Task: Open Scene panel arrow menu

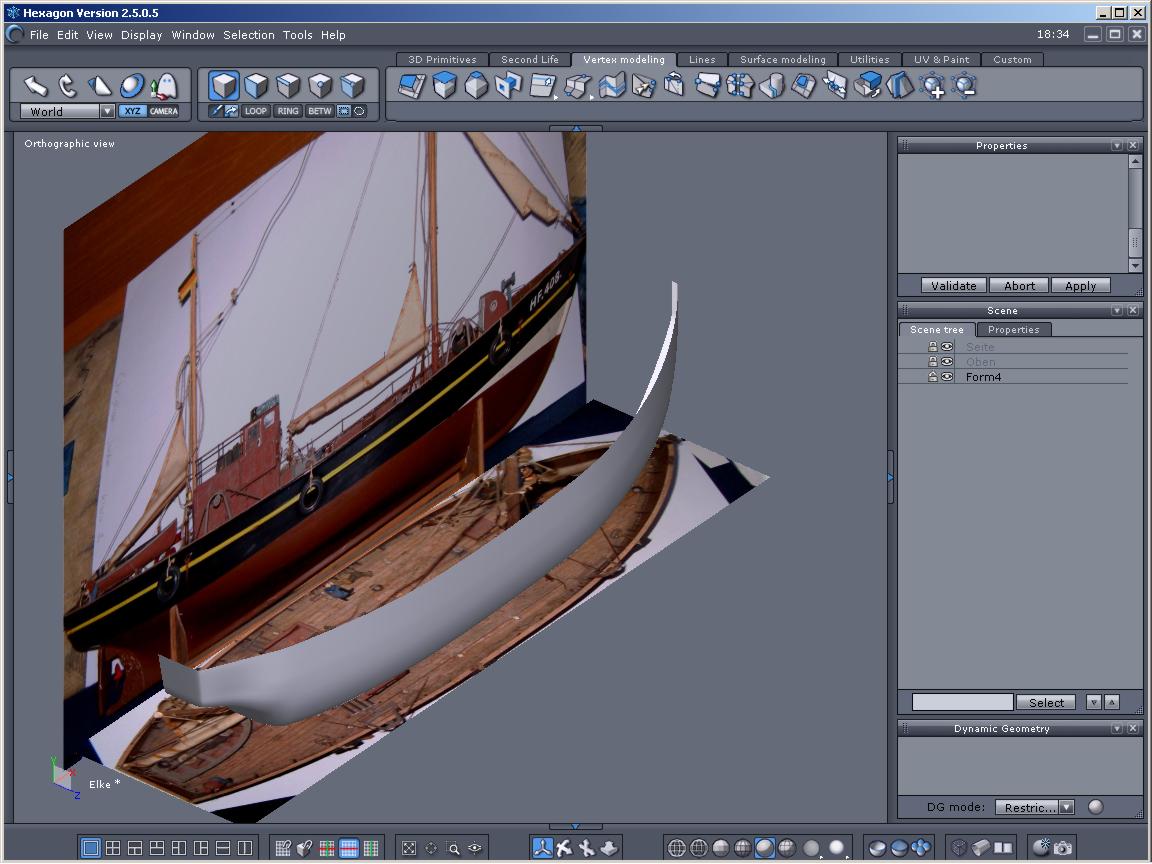Action: point(1117,310)
